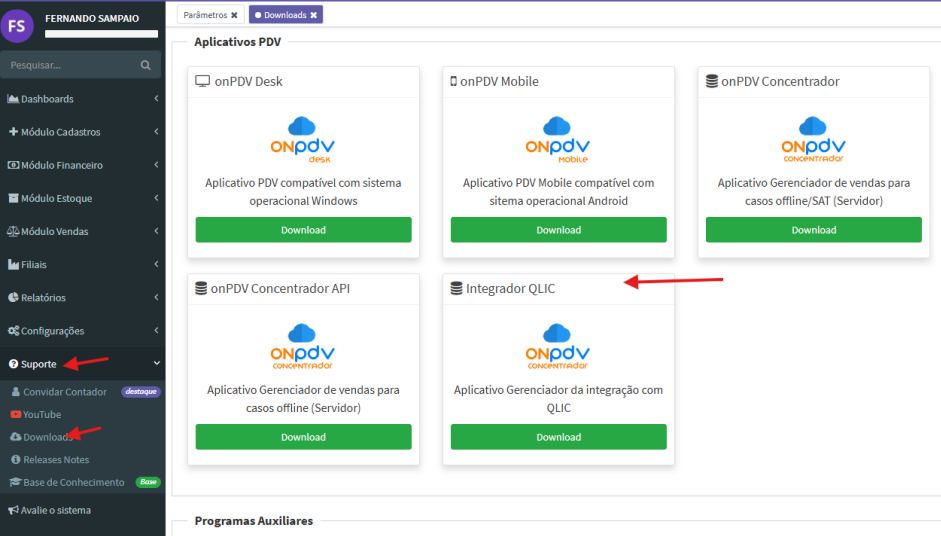
Task: Download the onPDV Concentrador application
Action: [814, 230]
